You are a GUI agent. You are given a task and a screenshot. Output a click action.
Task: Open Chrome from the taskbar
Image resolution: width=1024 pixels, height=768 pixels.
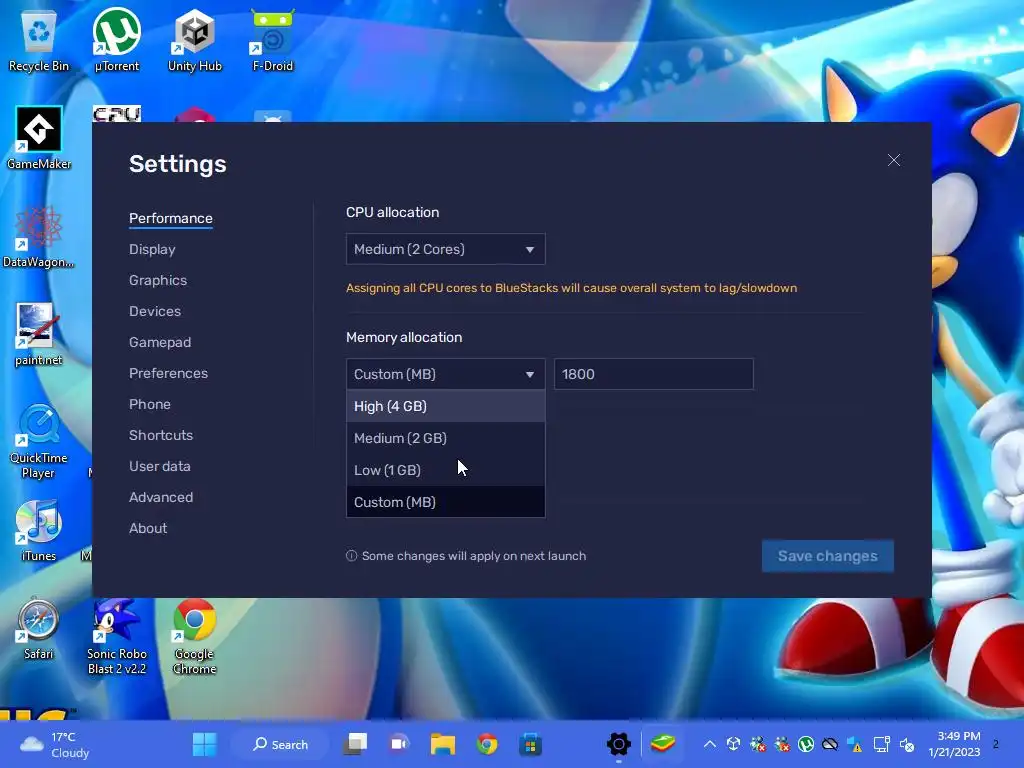(x=487, y=744)
